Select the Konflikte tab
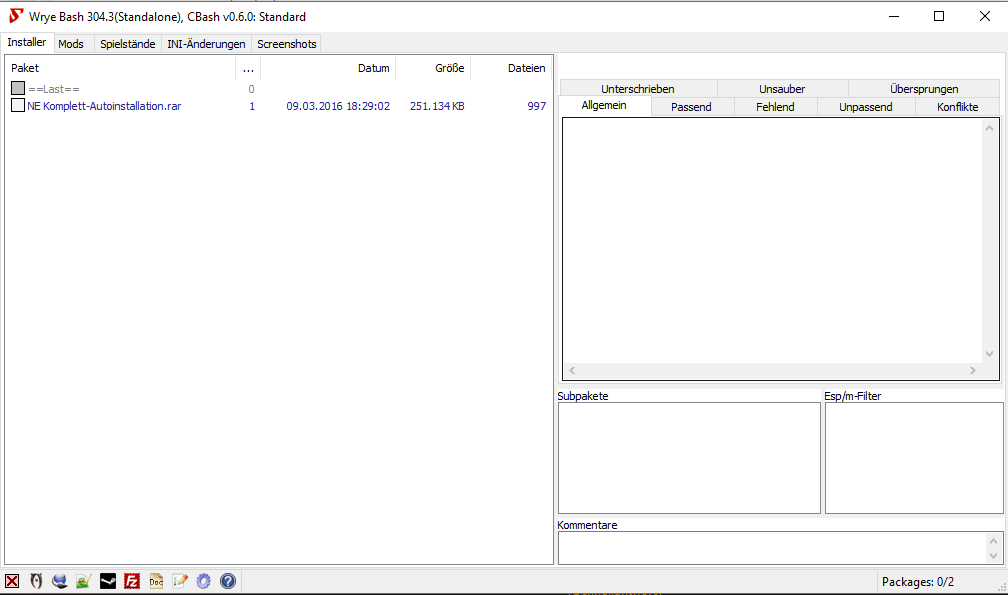Screen dimensions: 1008x595 (957, 107)
